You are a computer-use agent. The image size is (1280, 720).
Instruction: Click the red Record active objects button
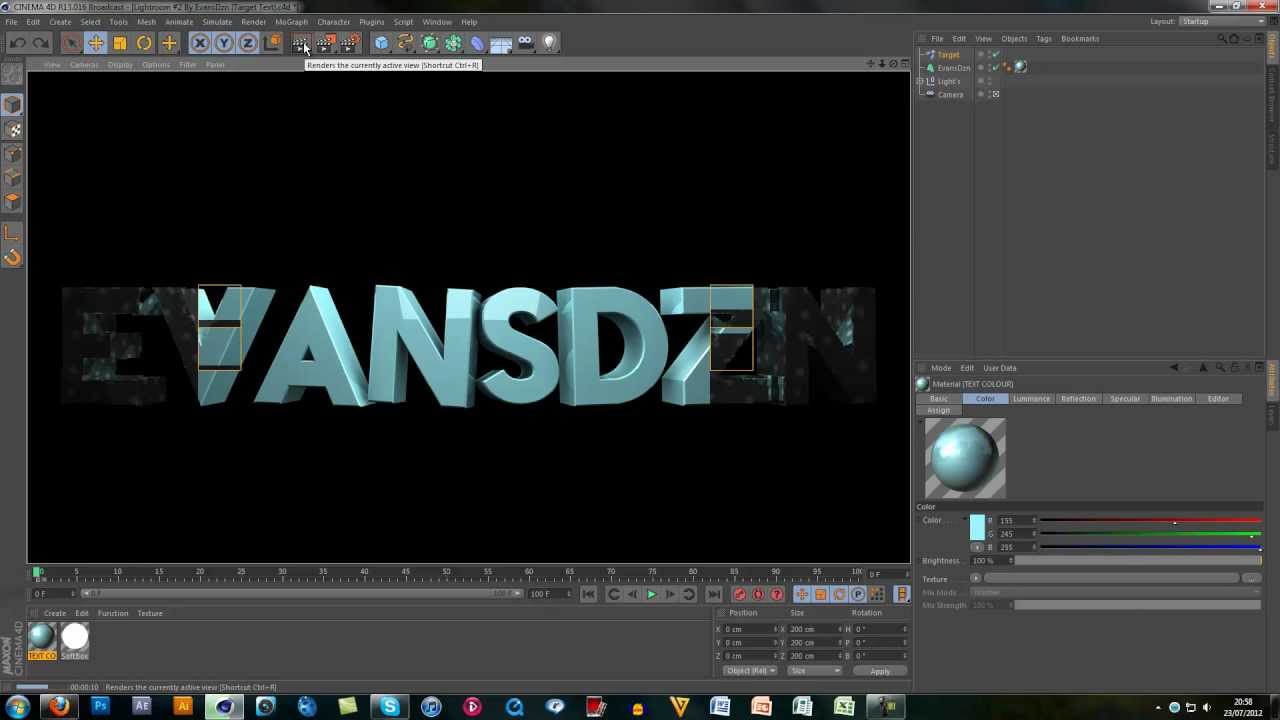(739, 595)
